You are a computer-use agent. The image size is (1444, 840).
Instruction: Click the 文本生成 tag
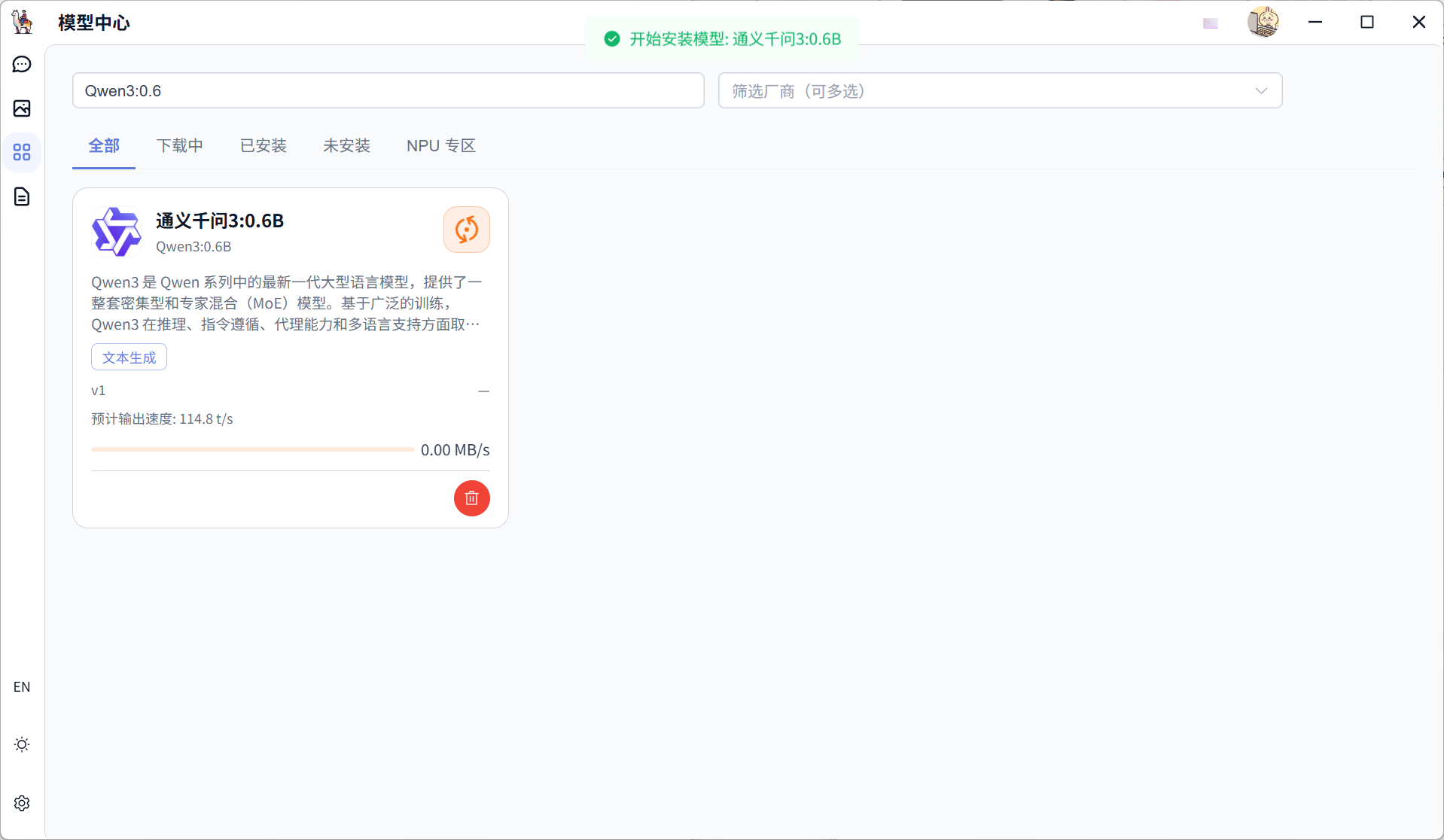(129, 358)
